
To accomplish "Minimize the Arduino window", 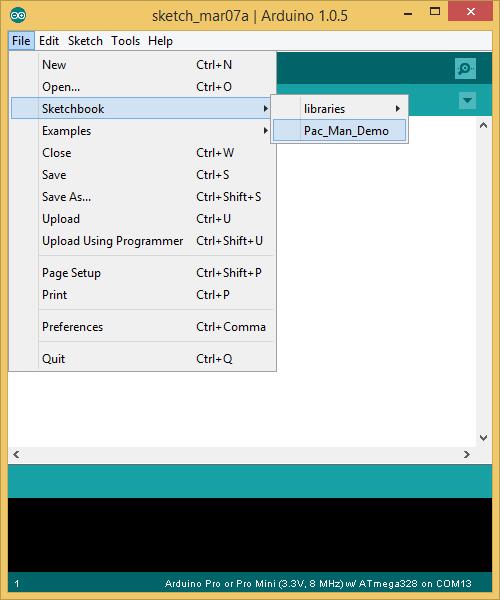I will 408,14.
